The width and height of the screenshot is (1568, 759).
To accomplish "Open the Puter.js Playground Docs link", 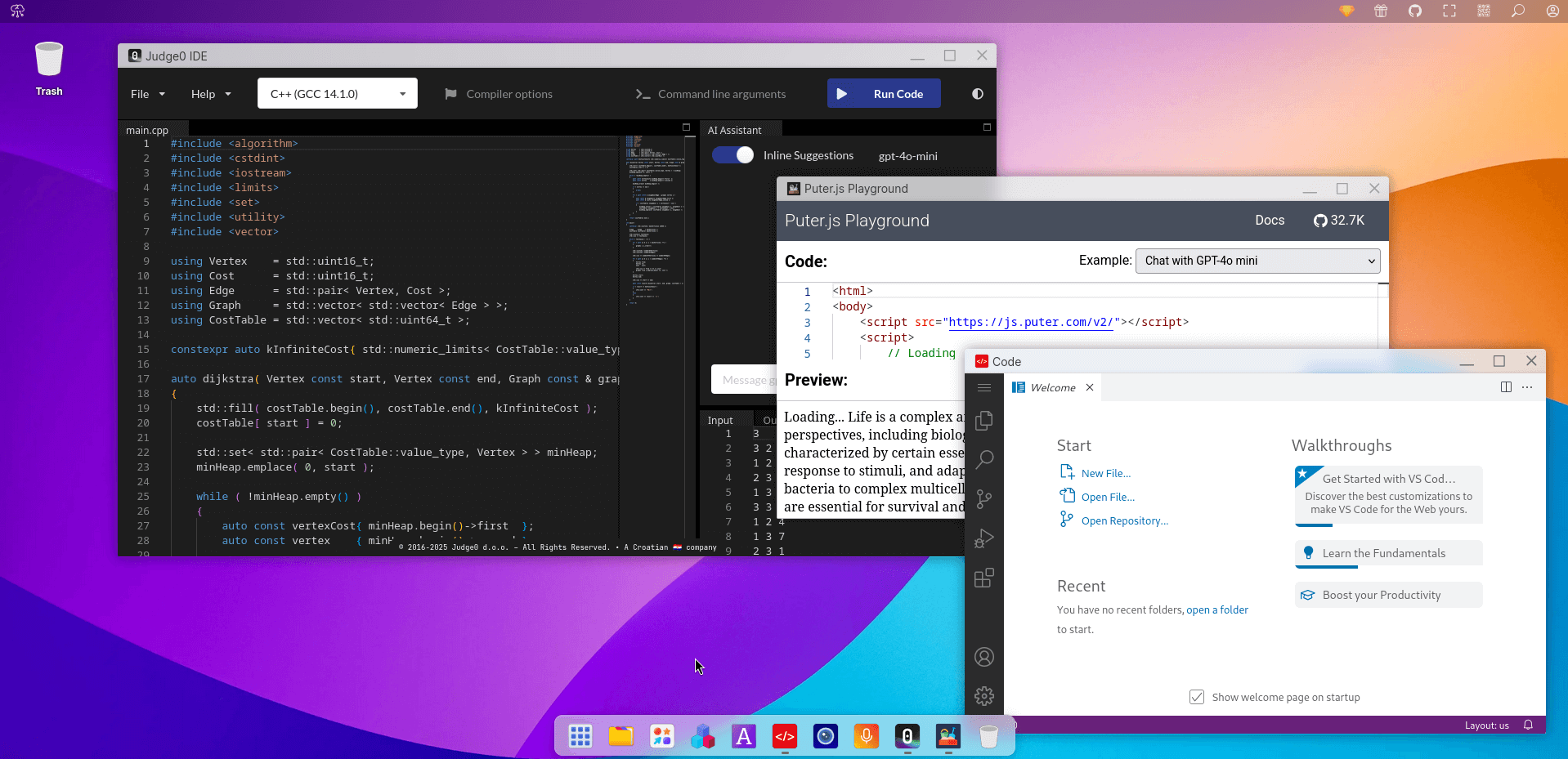I will 1269,220.
